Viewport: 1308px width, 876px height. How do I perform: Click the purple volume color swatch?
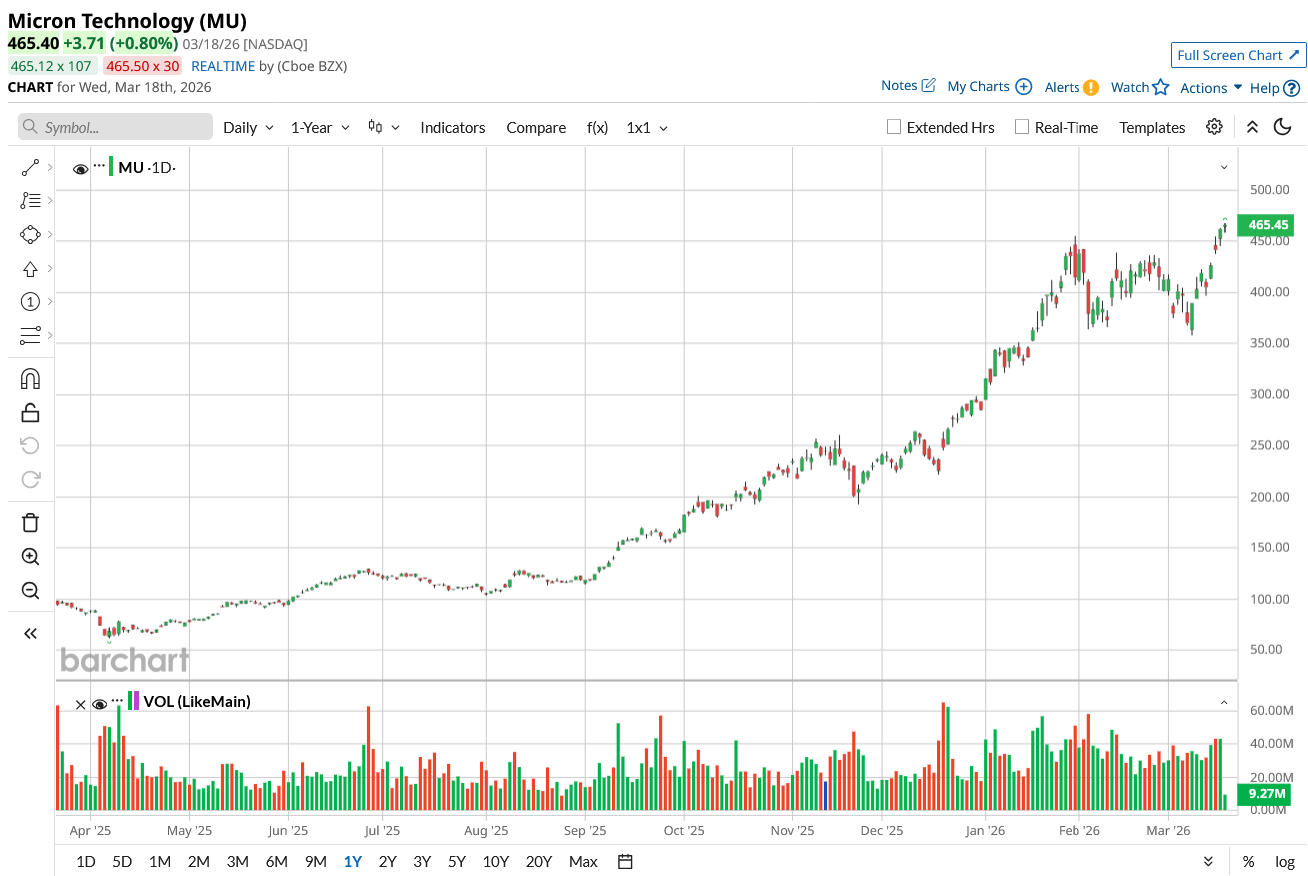tap(137, 701)
